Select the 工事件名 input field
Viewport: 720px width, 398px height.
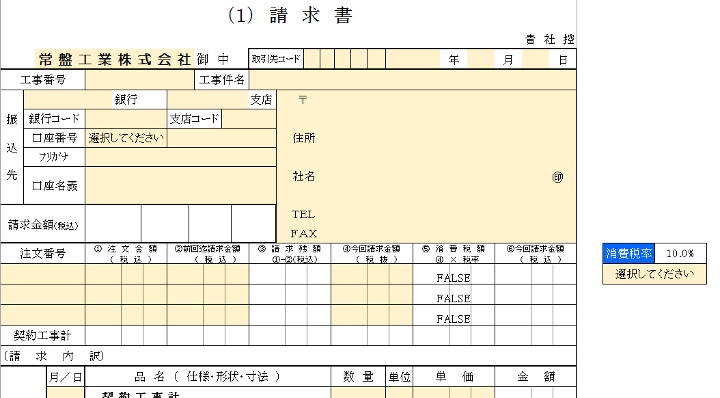pos(412,80)
